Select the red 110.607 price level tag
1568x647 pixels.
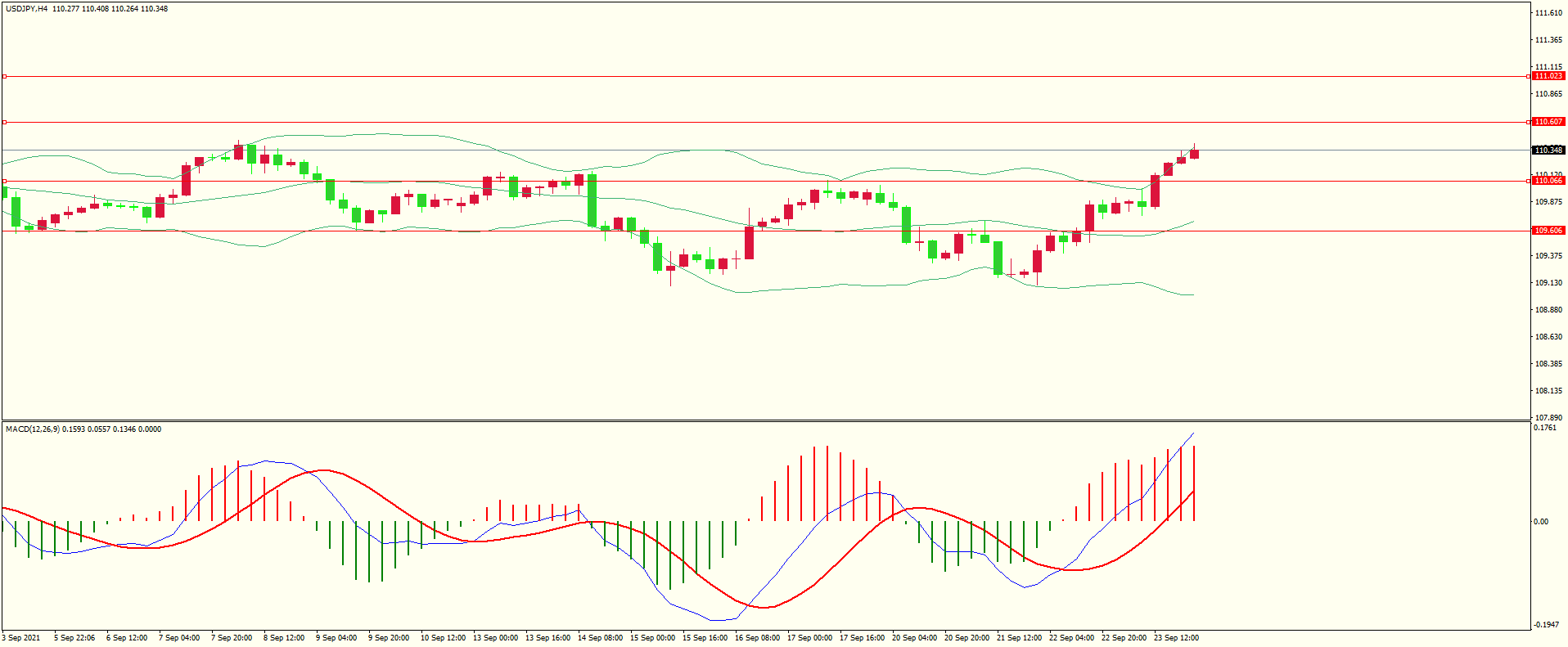tap(1548, 122)
